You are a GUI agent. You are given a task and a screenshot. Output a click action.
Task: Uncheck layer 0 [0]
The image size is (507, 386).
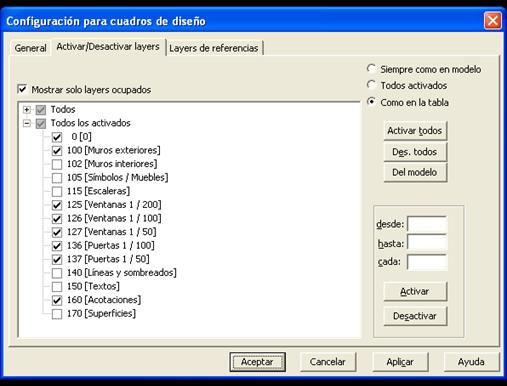57,137
